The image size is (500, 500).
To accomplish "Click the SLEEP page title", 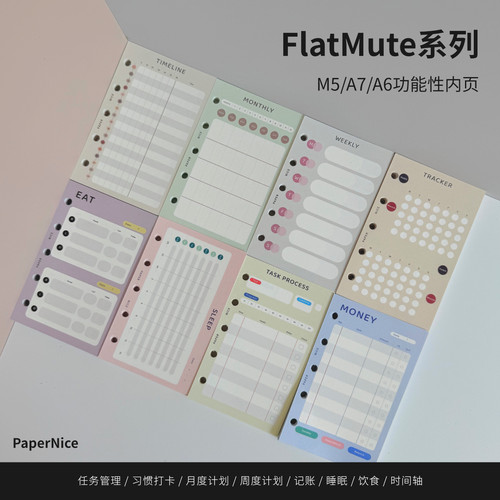I will pos(211,320).
